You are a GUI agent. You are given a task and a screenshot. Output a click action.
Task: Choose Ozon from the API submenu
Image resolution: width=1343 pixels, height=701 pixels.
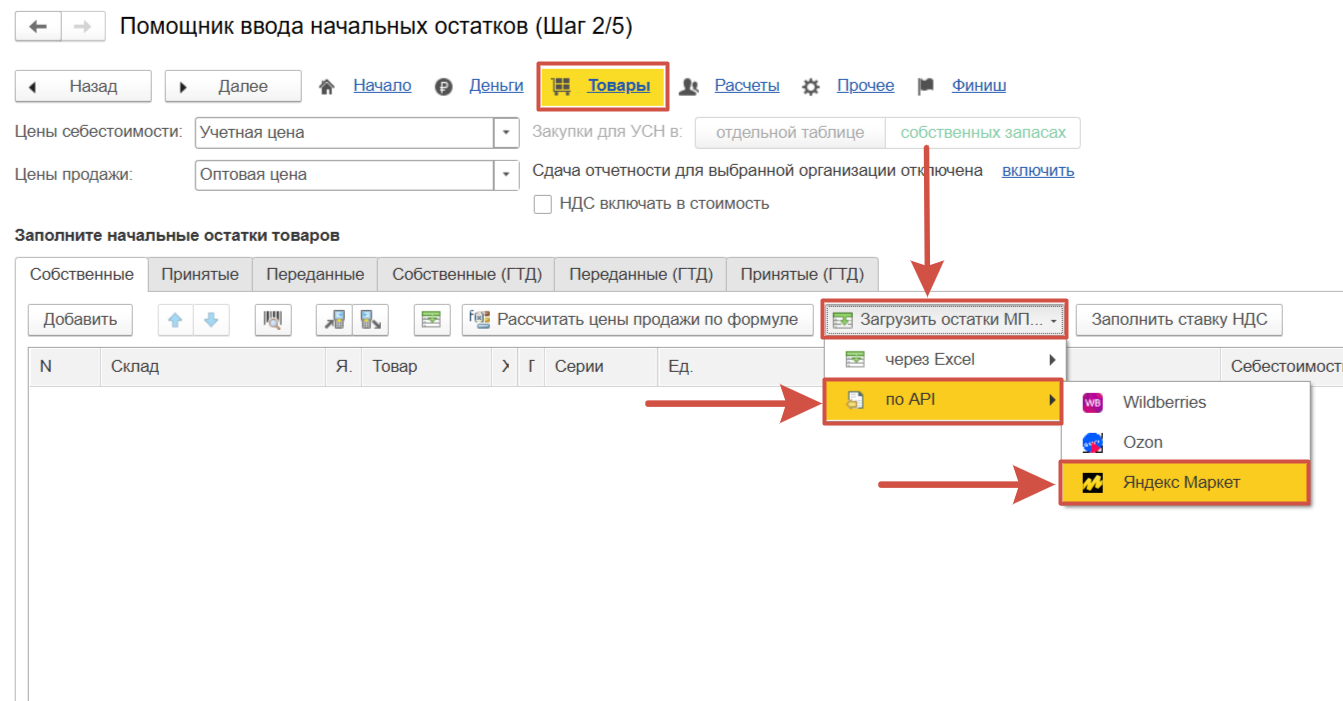[1142, 442]
